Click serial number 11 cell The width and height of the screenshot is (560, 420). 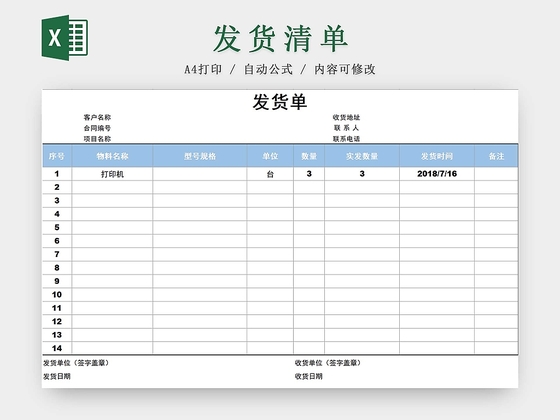57,308
